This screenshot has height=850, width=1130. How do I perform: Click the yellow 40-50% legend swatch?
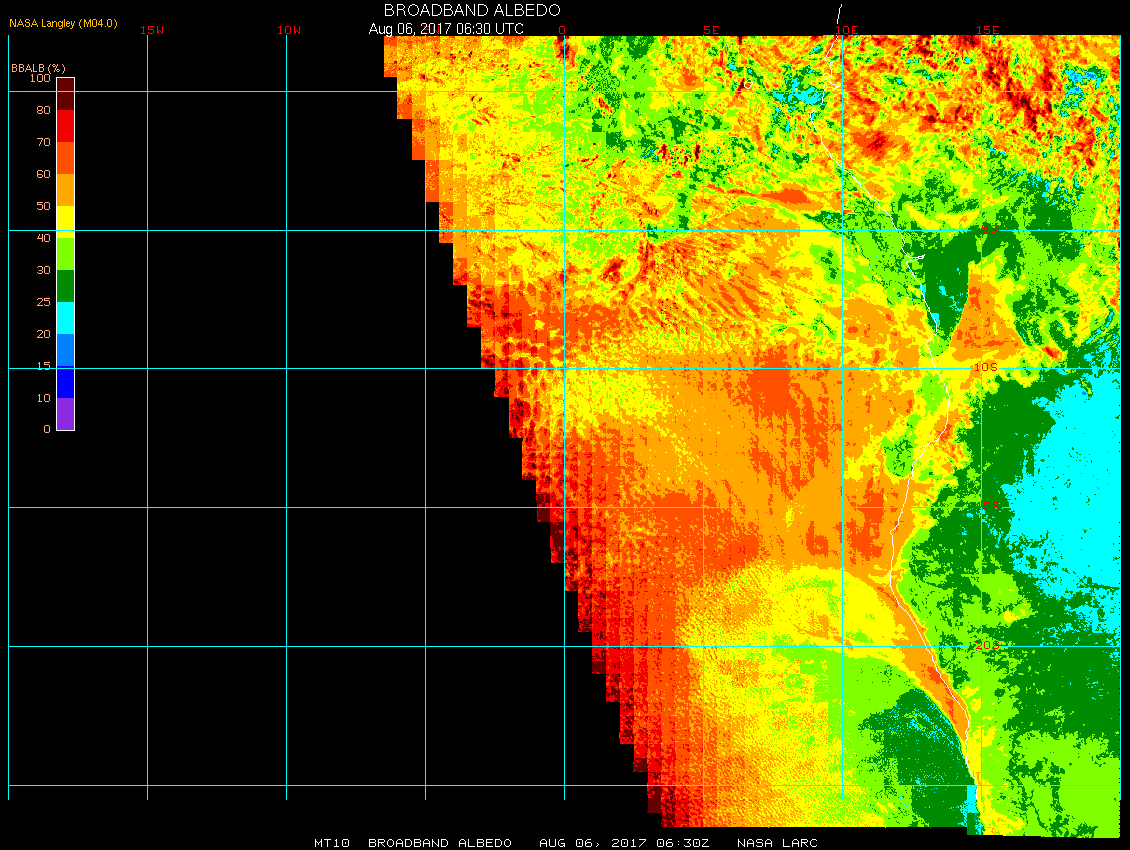(66, 222)
